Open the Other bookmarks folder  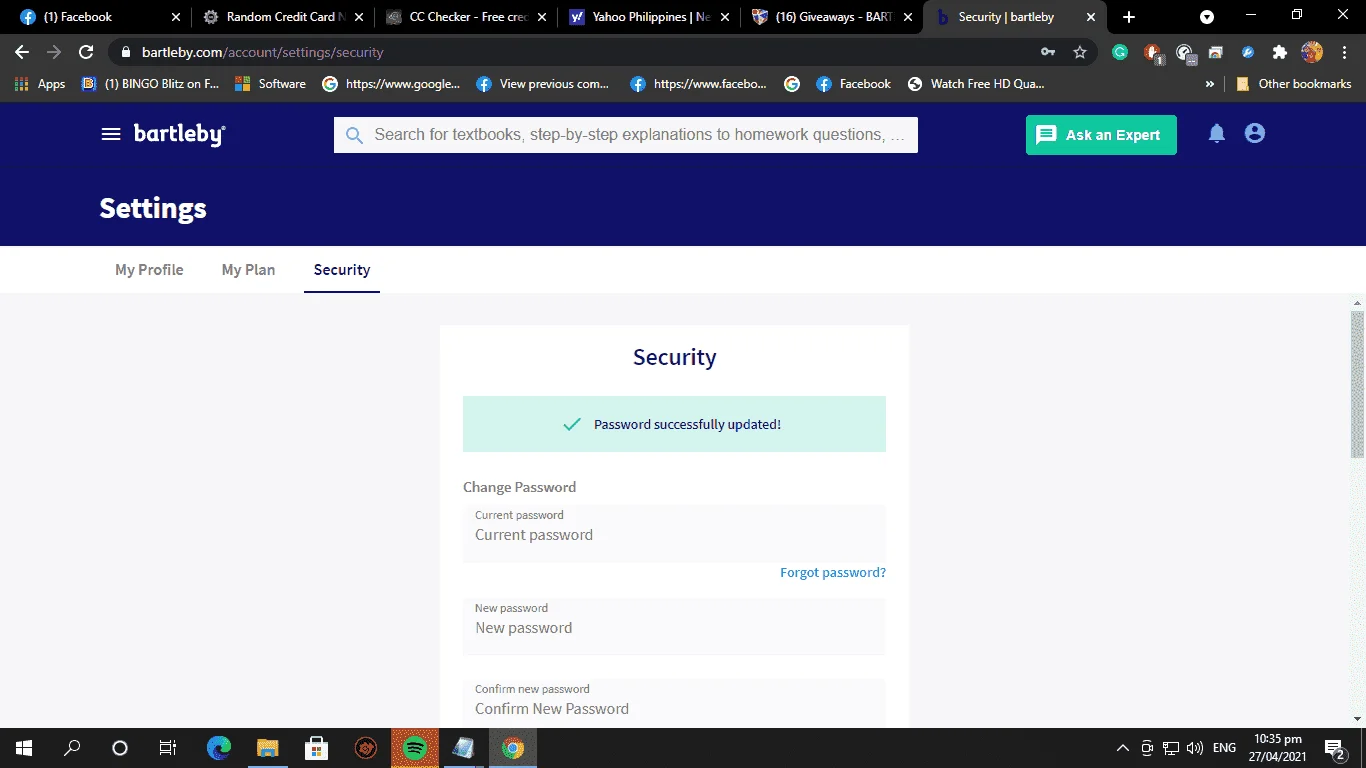1294,84
